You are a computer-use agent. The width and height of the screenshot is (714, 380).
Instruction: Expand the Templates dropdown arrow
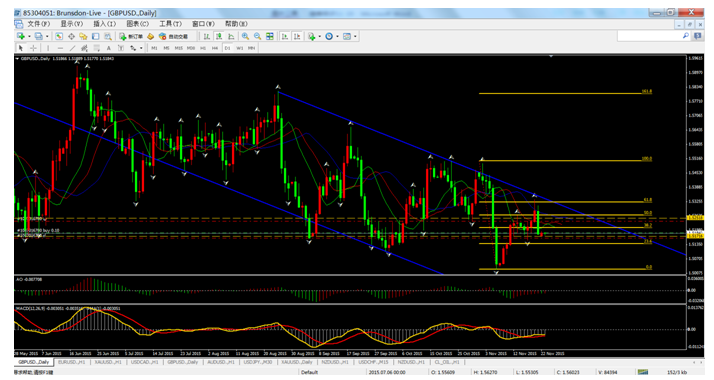[x=355, y=36]
